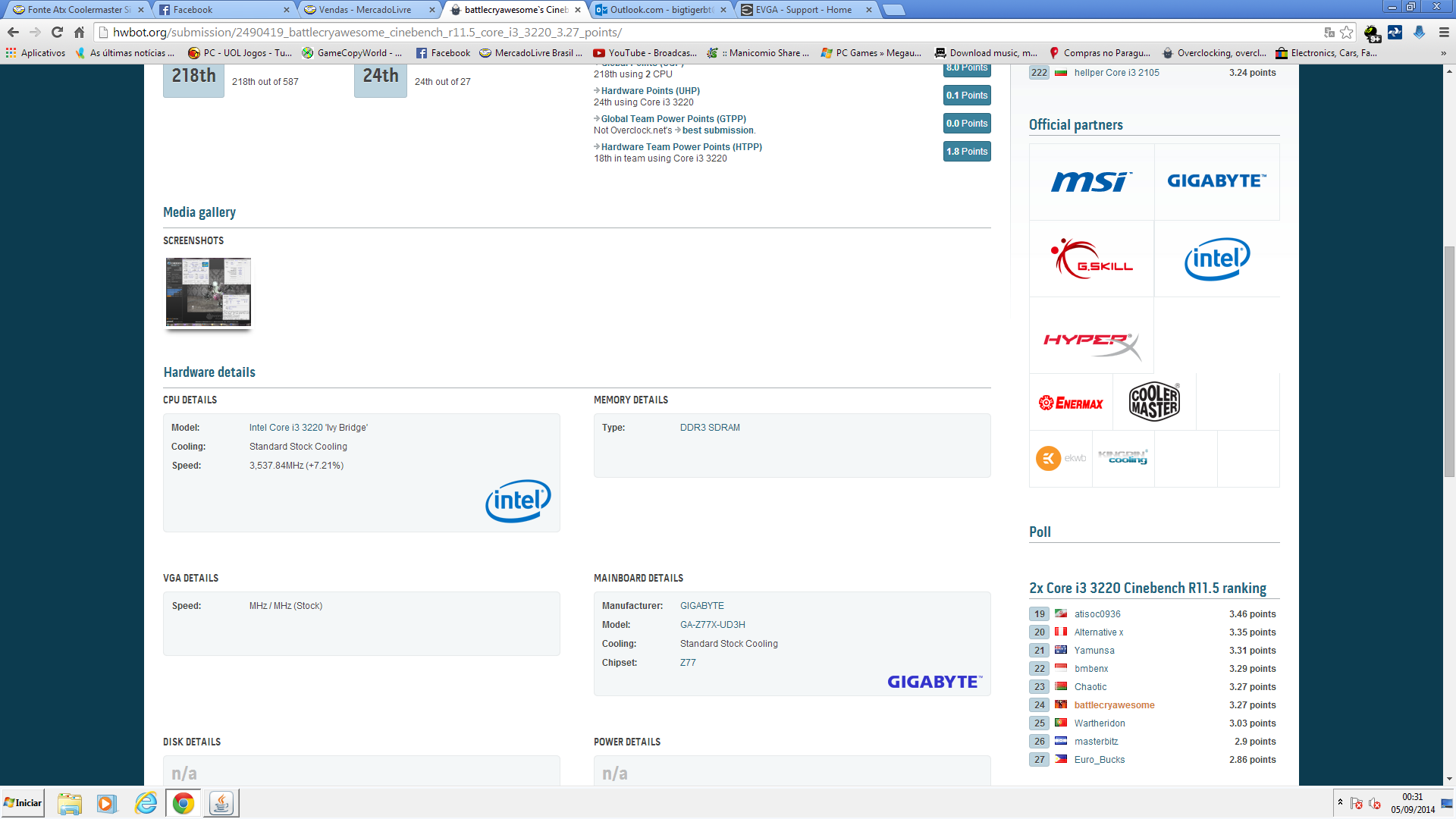This screenshot has height=819, width=1456.
Task: Open the GIGABYTE partner logo in sidebar
Action: tap(1216, 182)
